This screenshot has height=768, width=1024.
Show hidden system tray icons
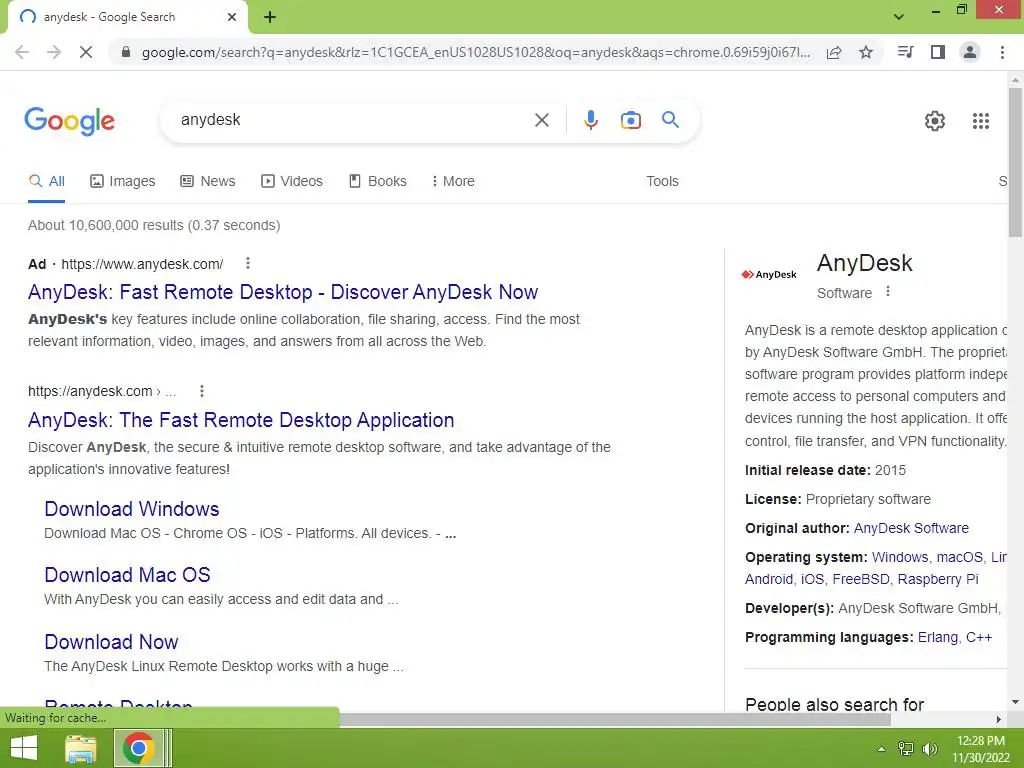coord(881,749)
